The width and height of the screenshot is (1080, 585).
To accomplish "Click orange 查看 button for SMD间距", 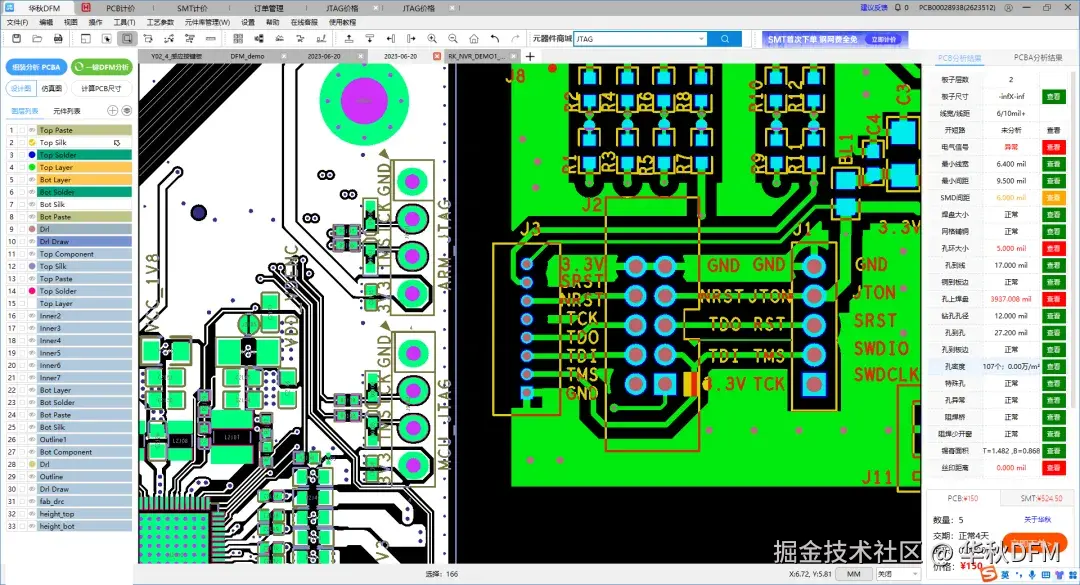I will click(x=1053, y=198).
